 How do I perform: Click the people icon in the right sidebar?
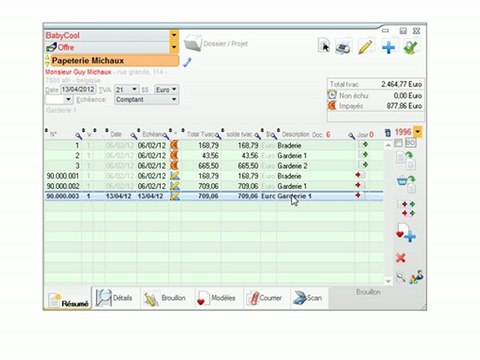coord(416,277)
